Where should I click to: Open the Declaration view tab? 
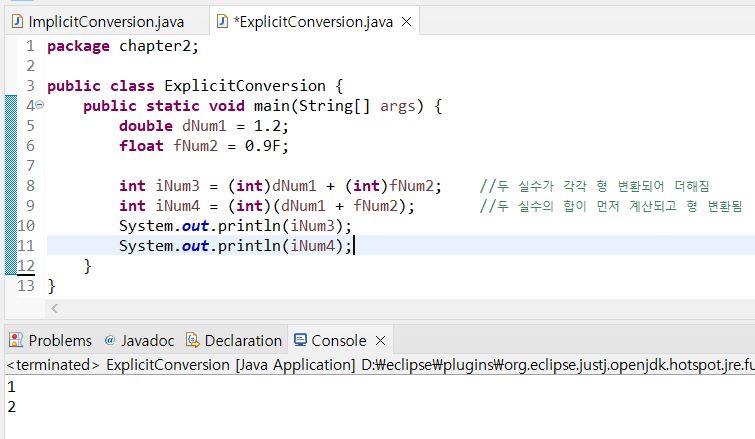pyautogui.click(x=234, y=340)
